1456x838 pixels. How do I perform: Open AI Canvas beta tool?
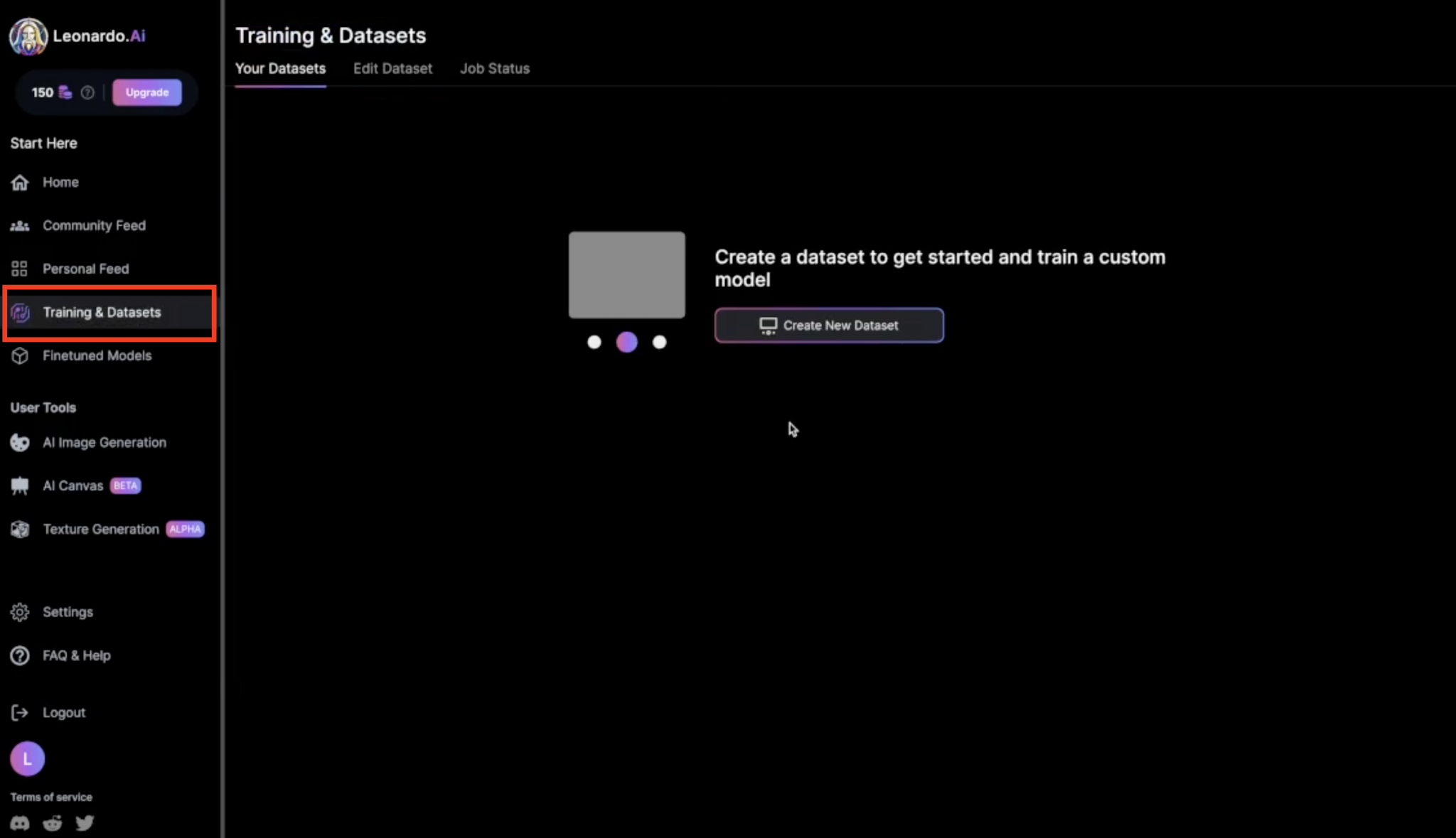pos(73,486)
